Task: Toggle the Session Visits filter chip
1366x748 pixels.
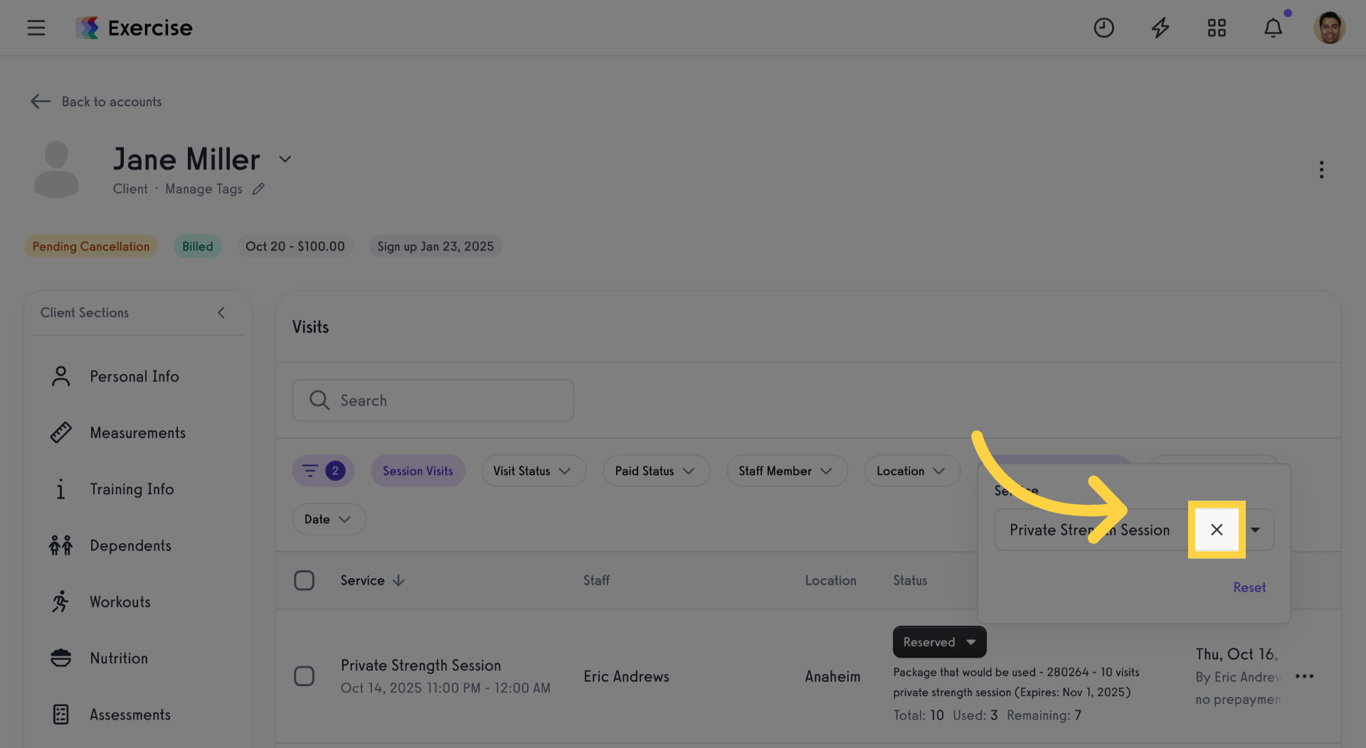Action: pos(417,471)
